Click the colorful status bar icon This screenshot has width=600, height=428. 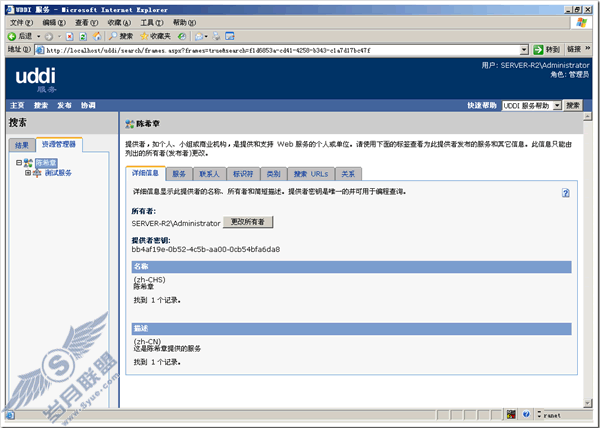[x=511, y=414]
